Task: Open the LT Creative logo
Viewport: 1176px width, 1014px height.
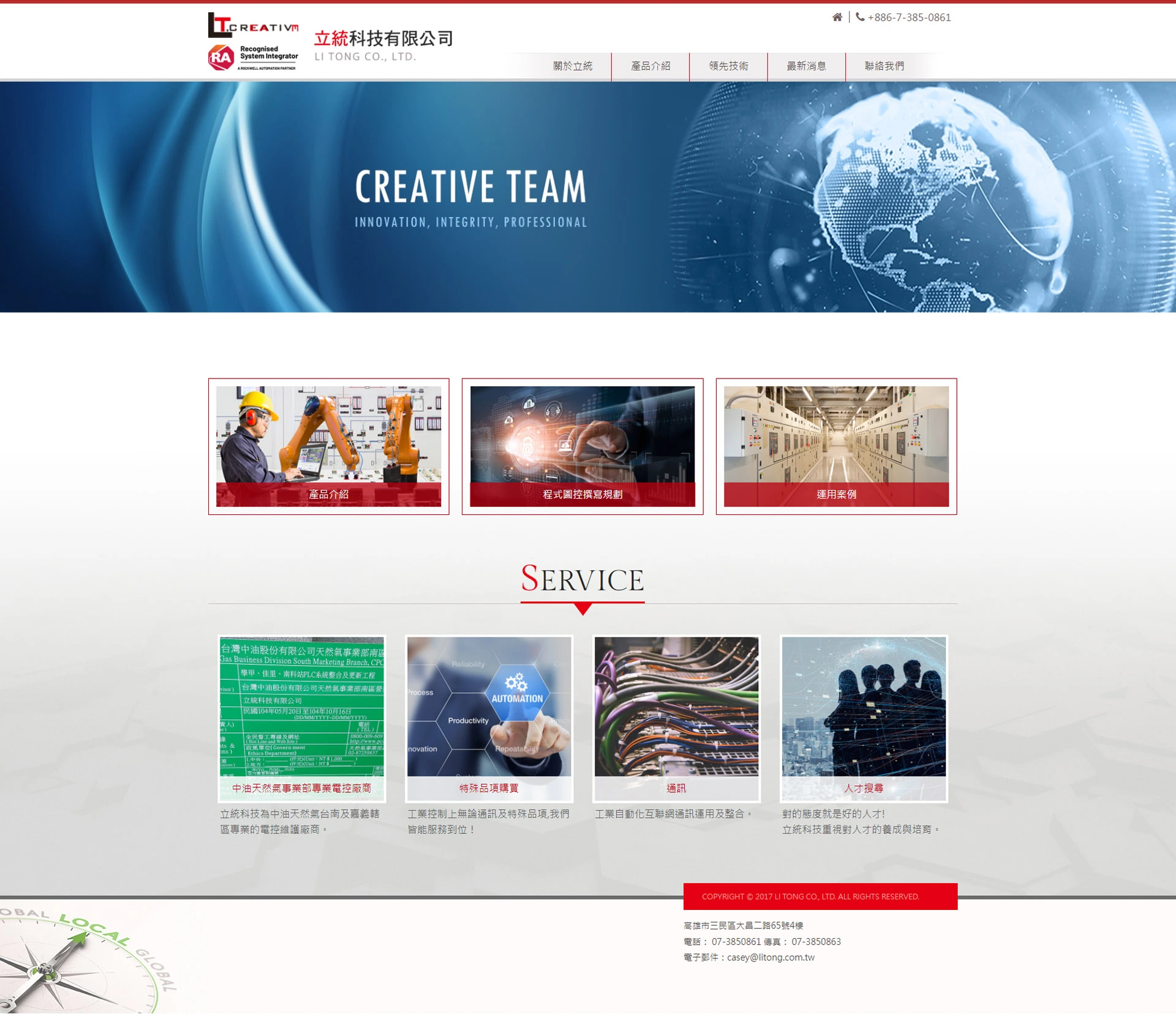Action: 253,25
